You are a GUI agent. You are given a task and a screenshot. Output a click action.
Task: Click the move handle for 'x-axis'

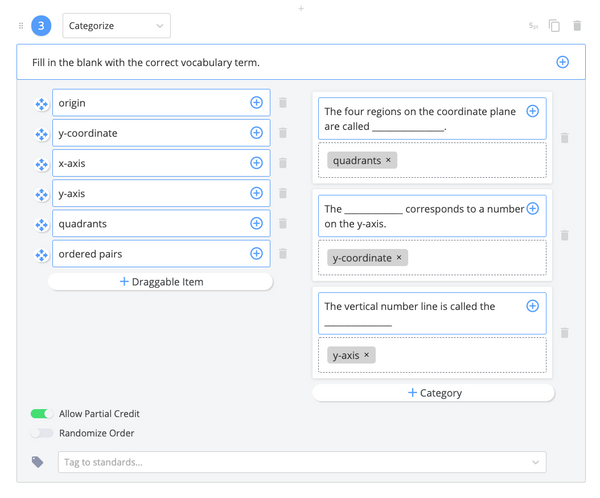[x=41, y=164]
